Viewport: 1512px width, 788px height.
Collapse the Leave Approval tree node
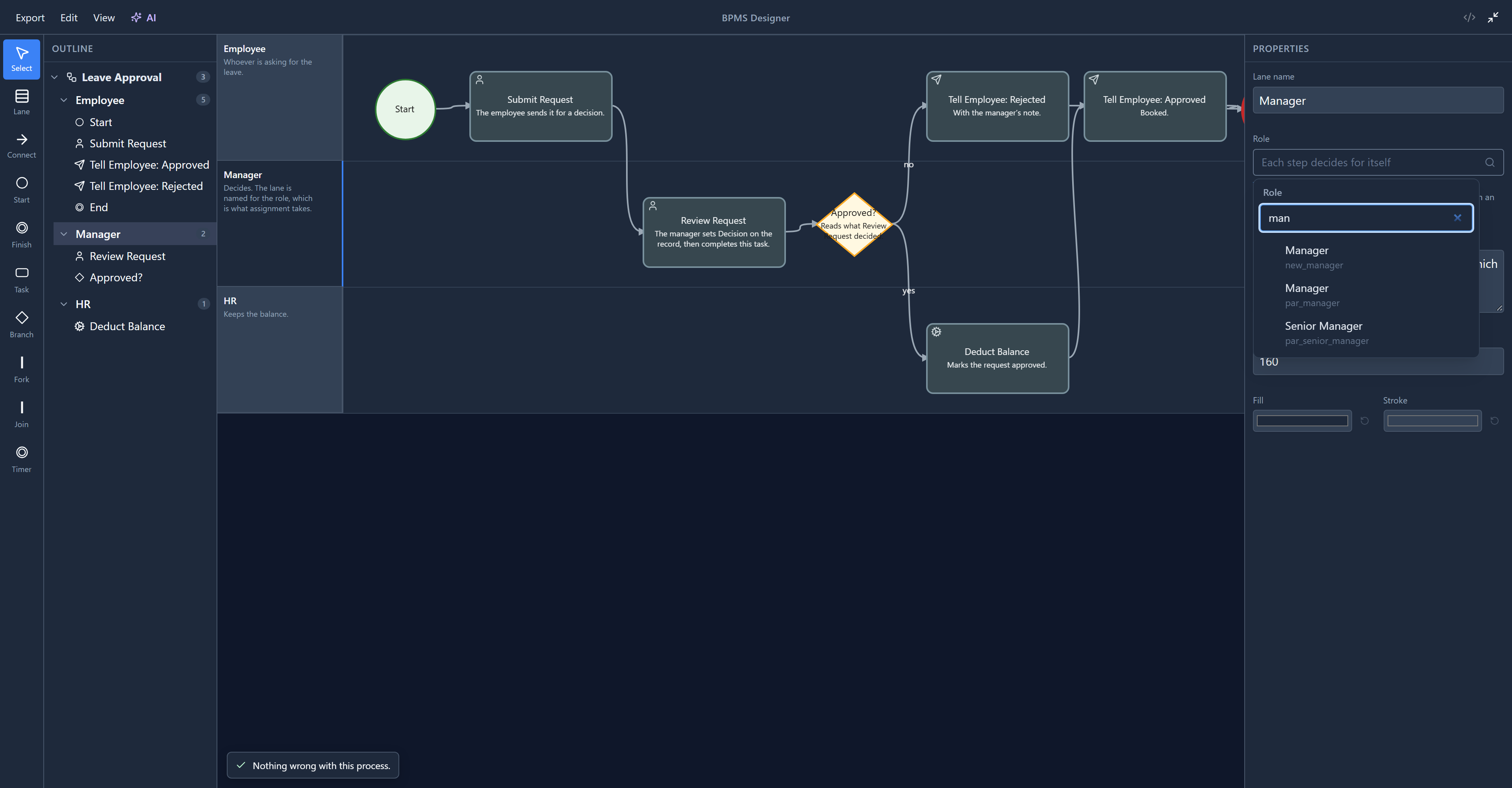coord(55,77)
